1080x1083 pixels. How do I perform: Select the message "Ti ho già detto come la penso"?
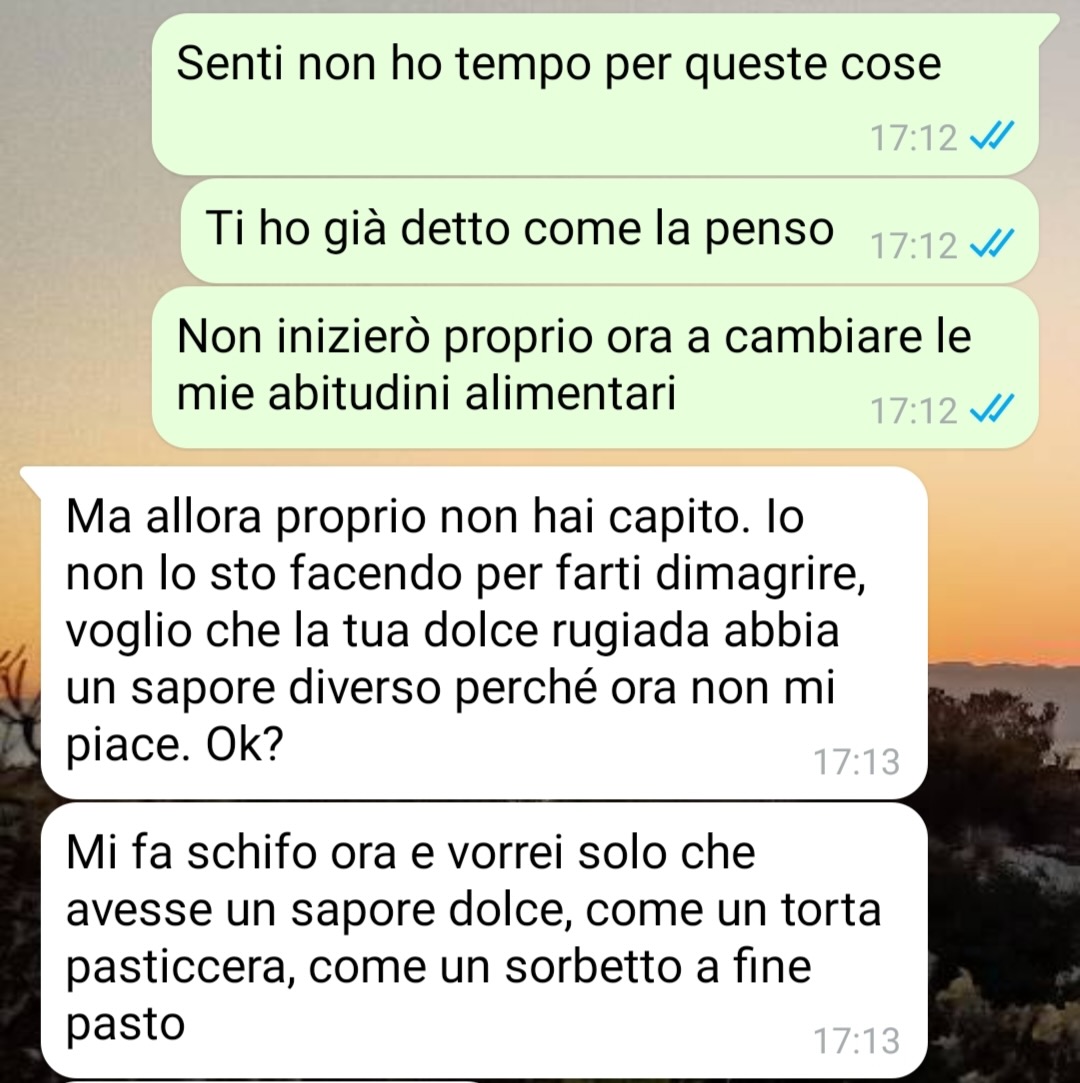[x=610, y=231]
